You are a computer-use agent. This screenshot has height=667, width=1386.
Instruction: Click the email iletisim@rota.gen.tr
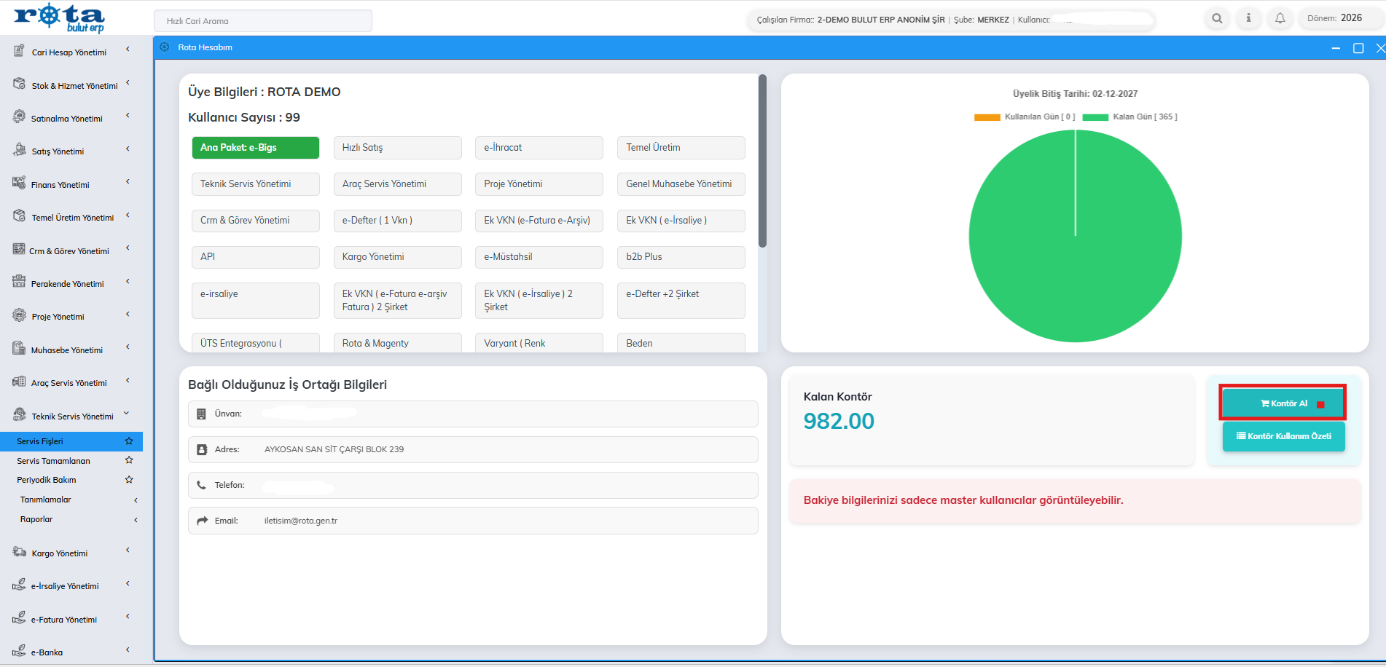[x=301, y=521]
